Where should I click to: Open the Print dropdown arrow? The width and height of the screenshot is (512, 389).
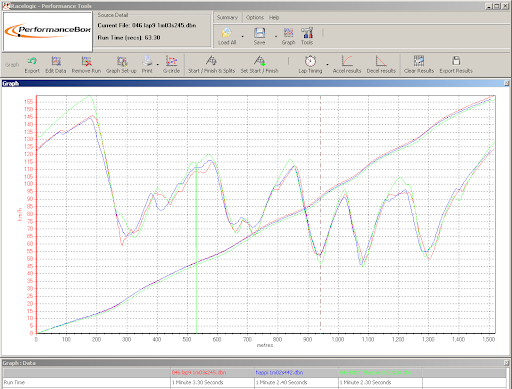pos(158,65)
